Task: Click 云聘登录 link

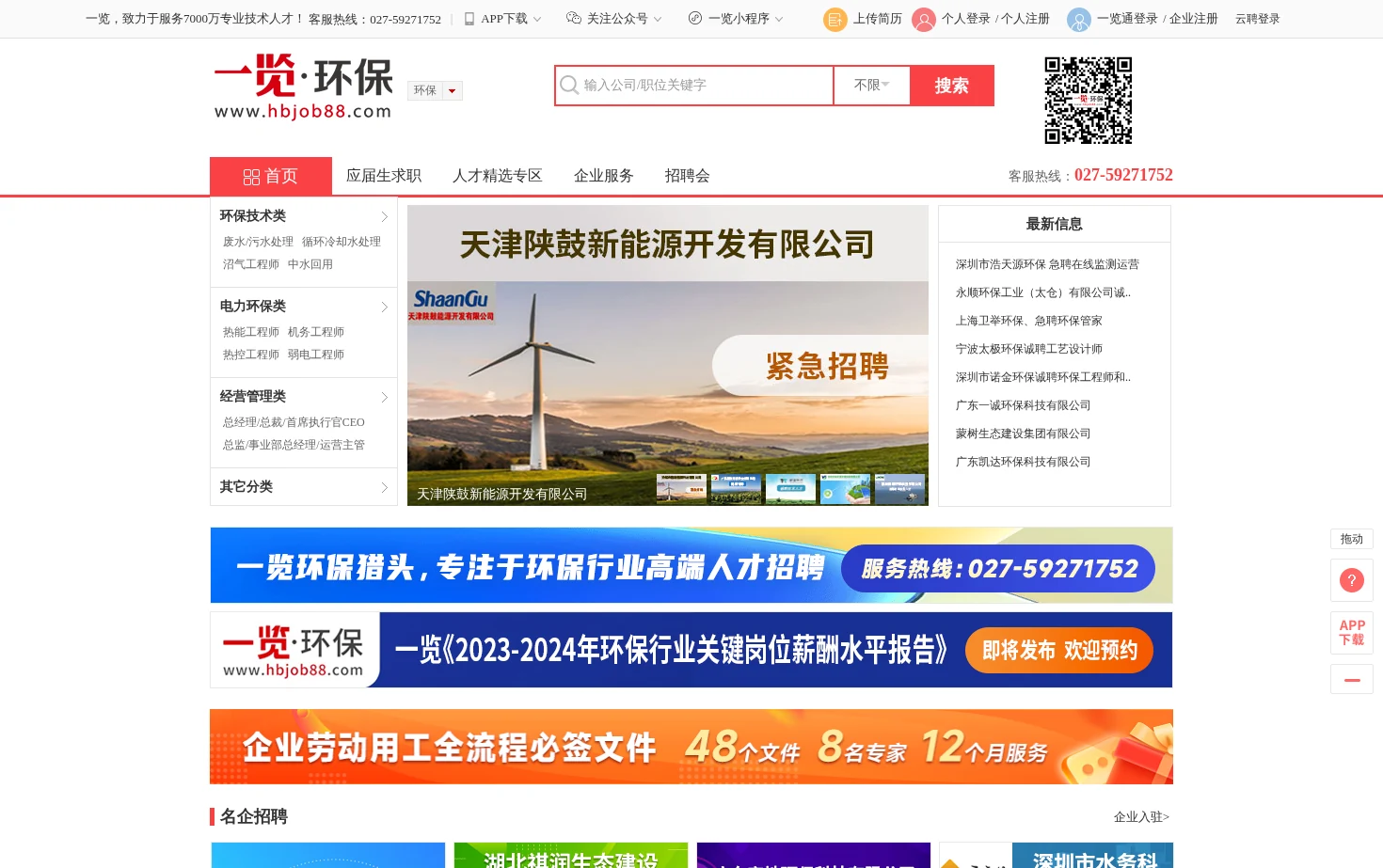Action: coord(1258,19)
